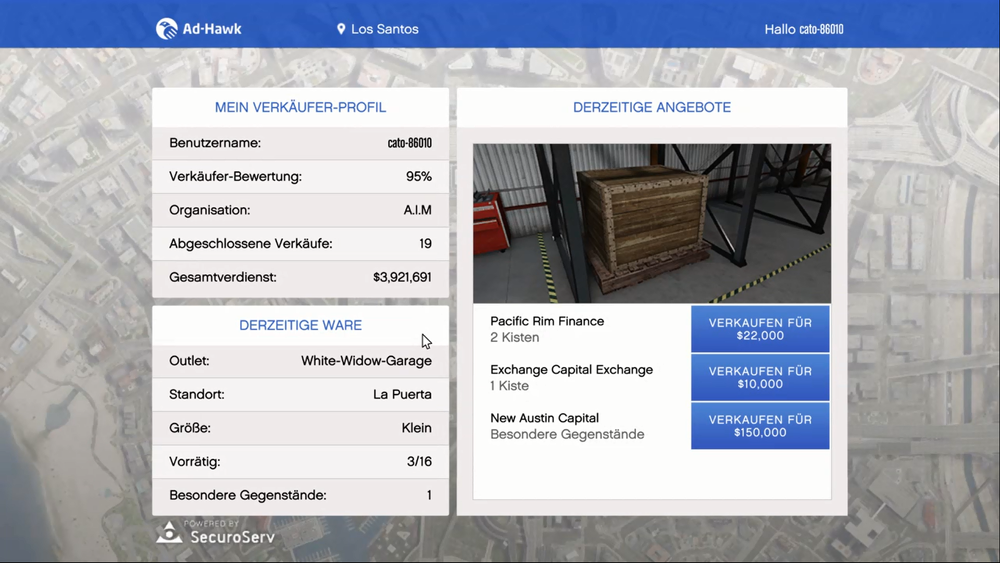Click the Outlet value White-Widow-Garage
Image resolution: width=1000 pixels, height=563 pixels.
point(366,361)
